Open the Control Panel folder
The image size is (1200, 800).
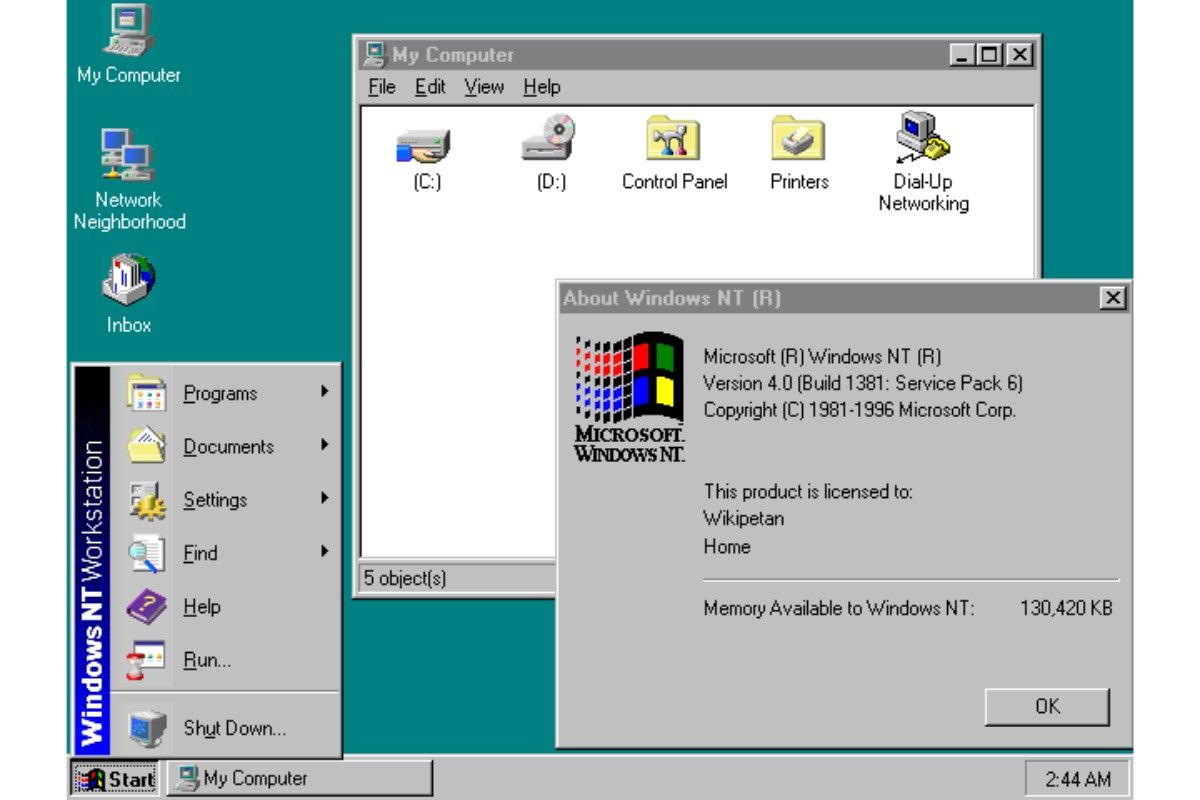click(672, 146)
